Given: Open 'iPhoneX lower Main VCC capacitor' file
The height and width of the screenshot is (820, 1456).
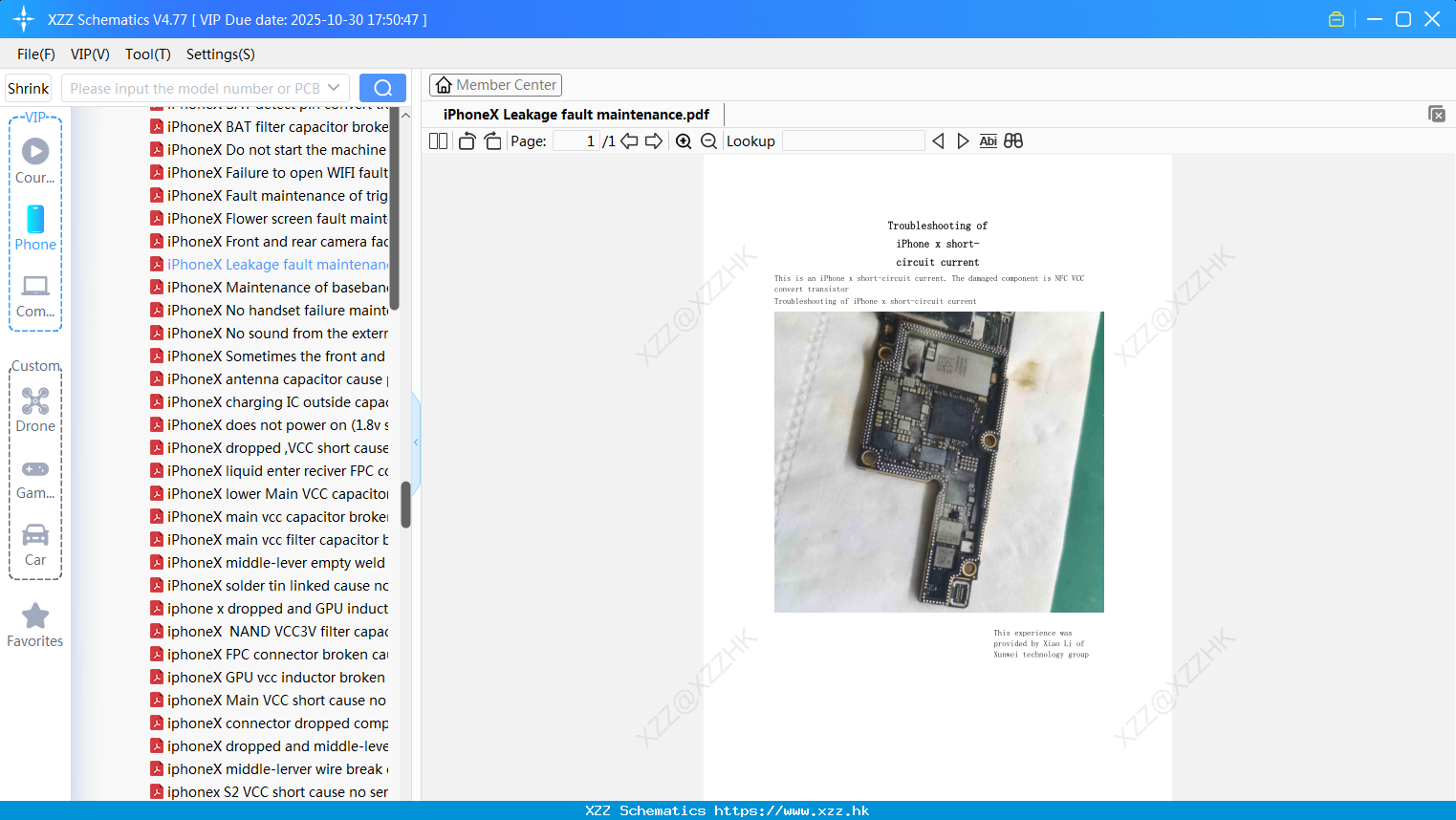Looking at the screenshot, I should (x=270, y=493).
